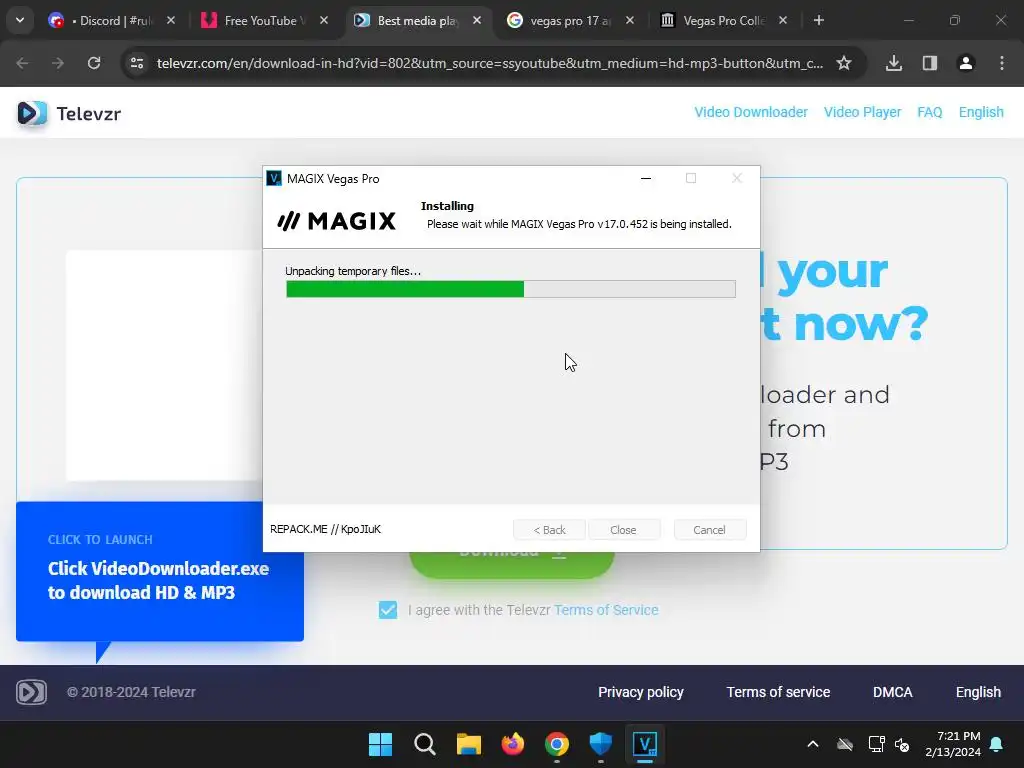
Task: Open the Video Player link
Action: coord(862,112)
